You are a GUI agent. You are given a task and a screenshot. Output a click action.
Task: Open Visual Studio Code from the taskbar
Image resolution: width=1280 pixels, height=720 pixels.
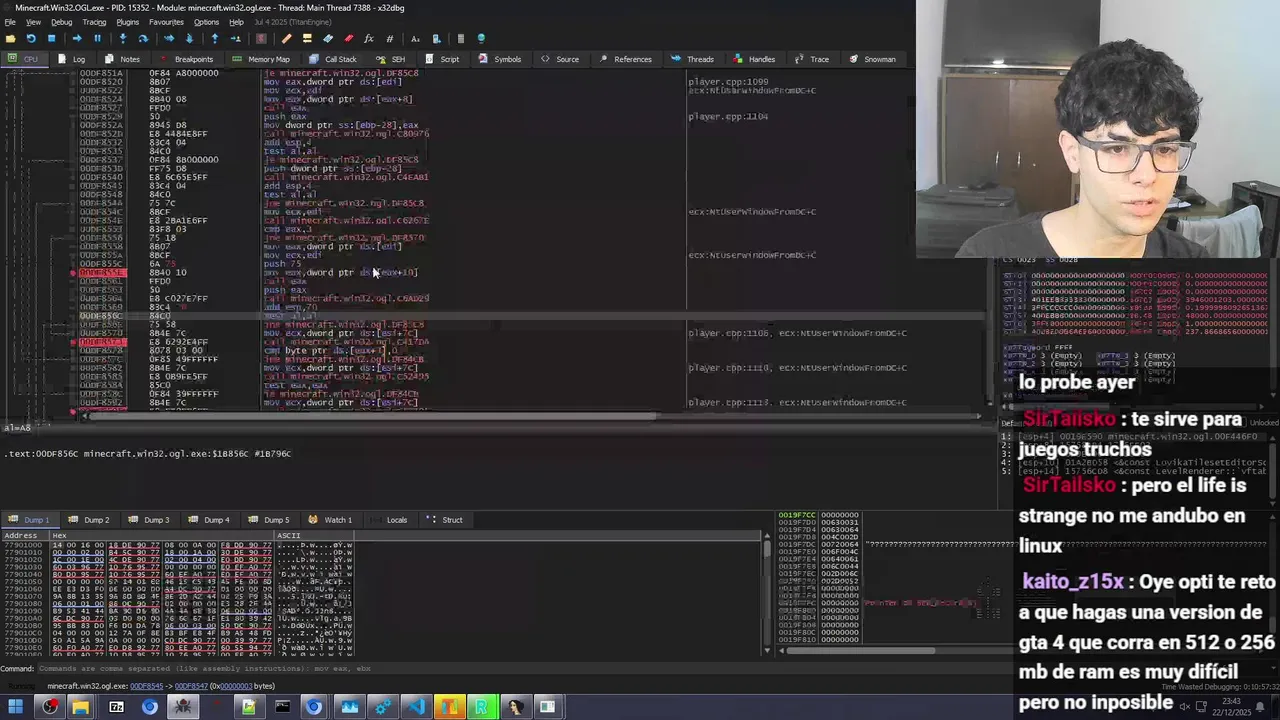point(415,707)
